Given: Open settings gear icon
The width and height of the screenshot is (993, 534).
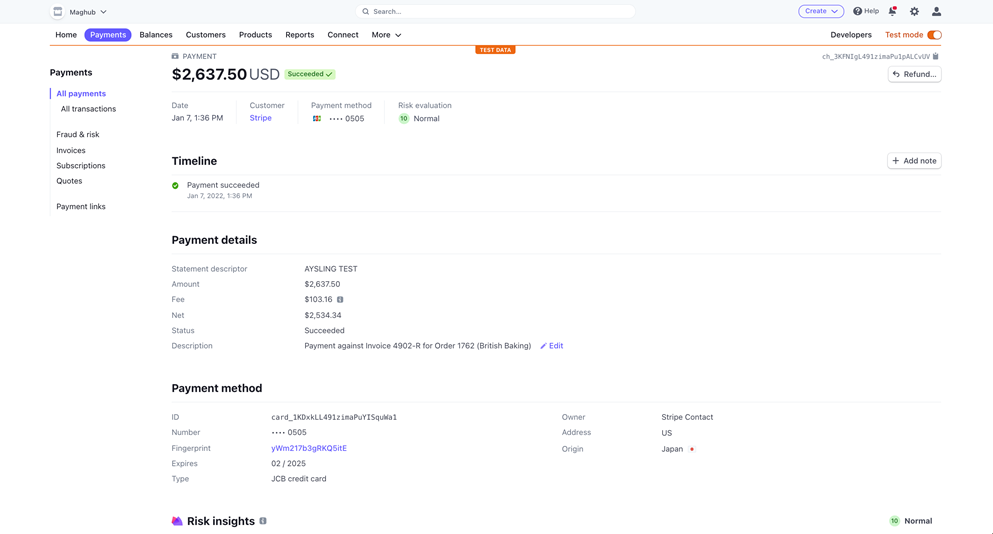Looking at the screenshot, I should click(914, 11).
